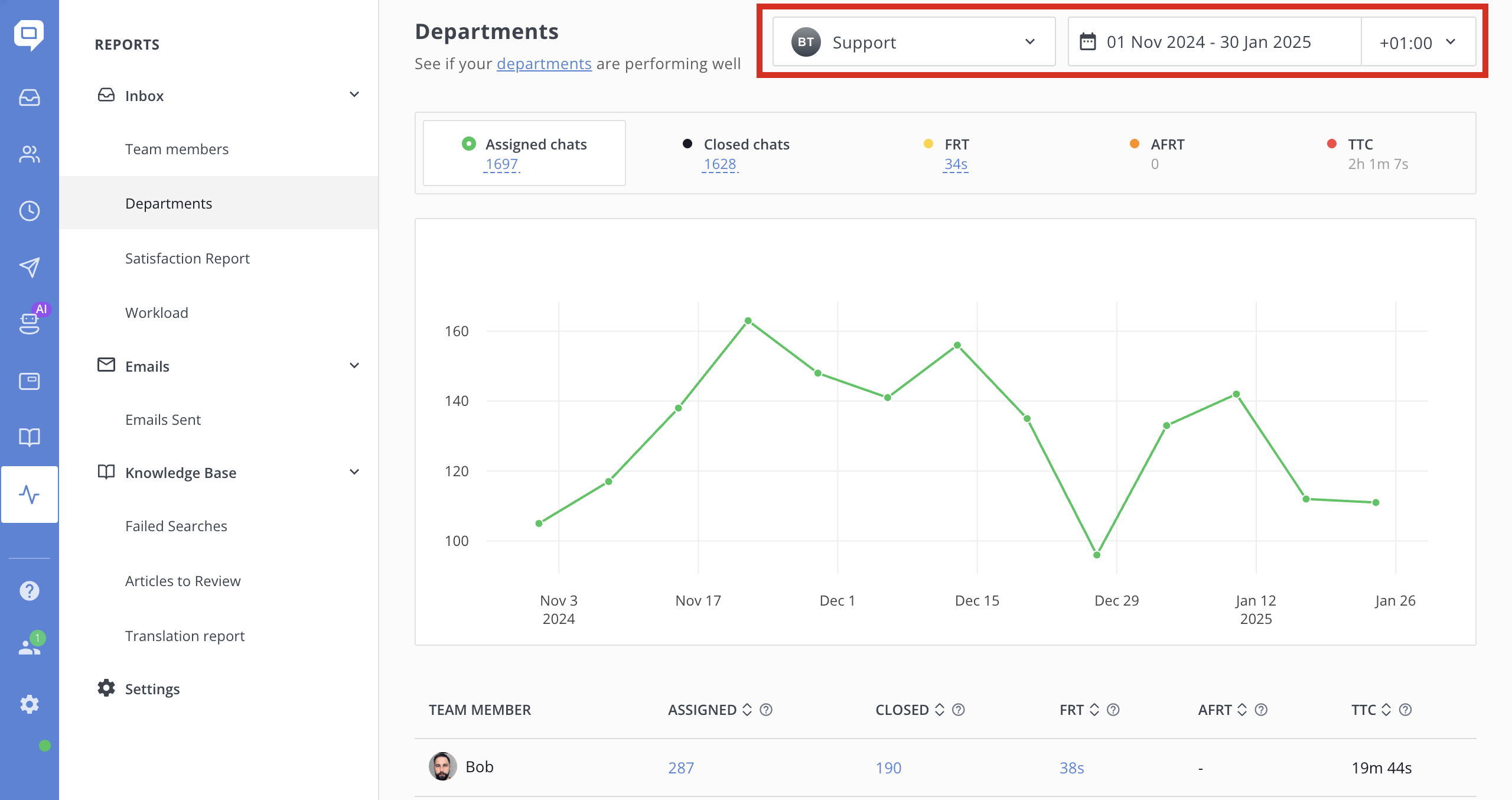Open the open-book knowledge base rail icon
The image size is (1512, 800).
coord(30,437)
